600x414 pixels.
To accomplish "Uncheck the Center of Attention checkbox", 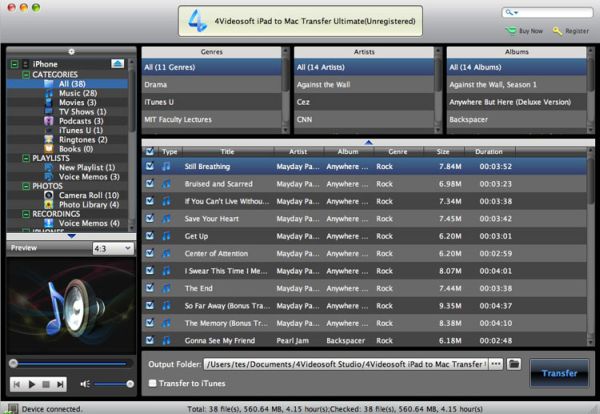I will click(x=150, y=253).
